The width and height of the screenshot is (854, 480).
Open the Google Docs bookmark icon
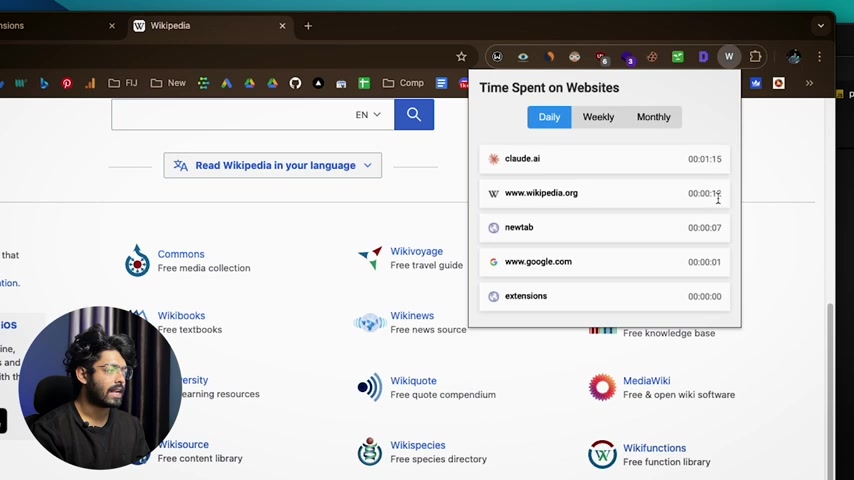441,83
